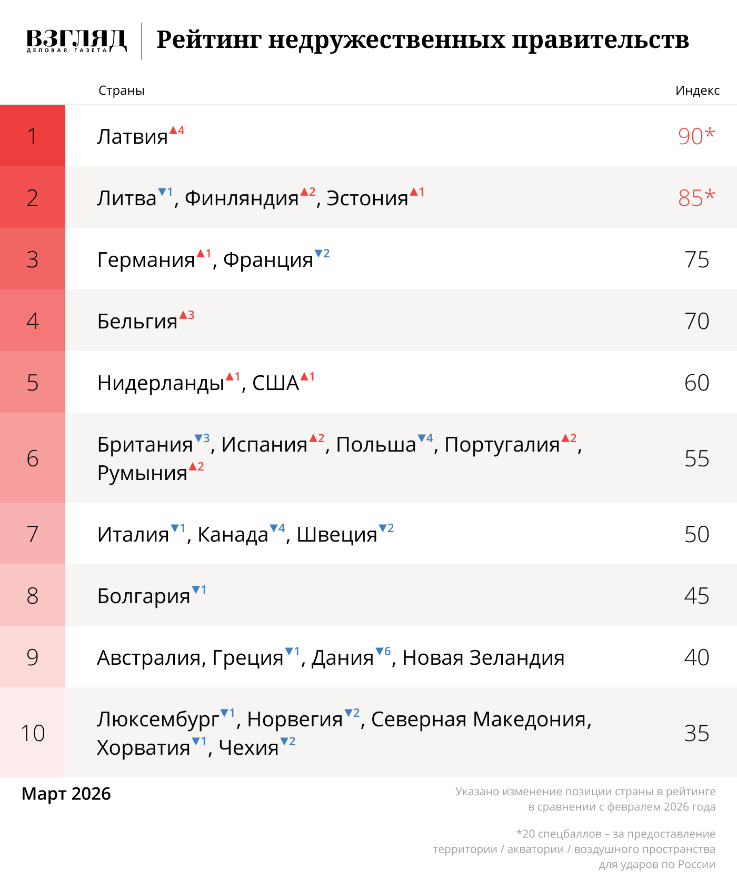
Task: Select the index value 90* for Латвия
Action: pos(696,136)
